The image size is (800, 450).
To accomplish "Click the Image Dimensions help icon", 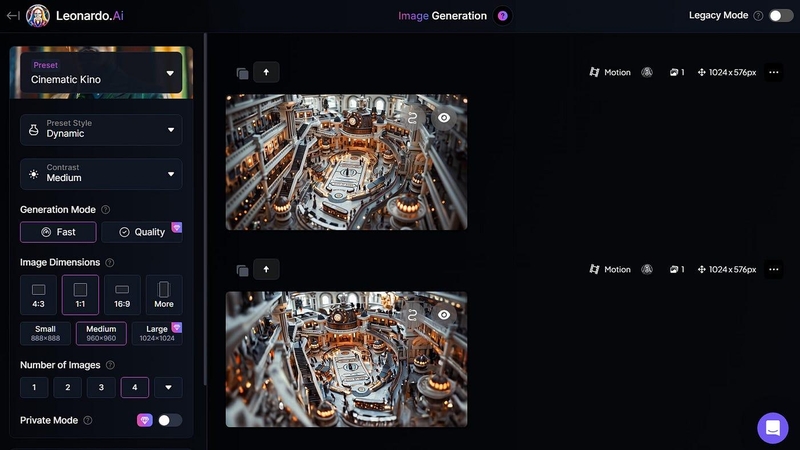I will pos(110,263).
